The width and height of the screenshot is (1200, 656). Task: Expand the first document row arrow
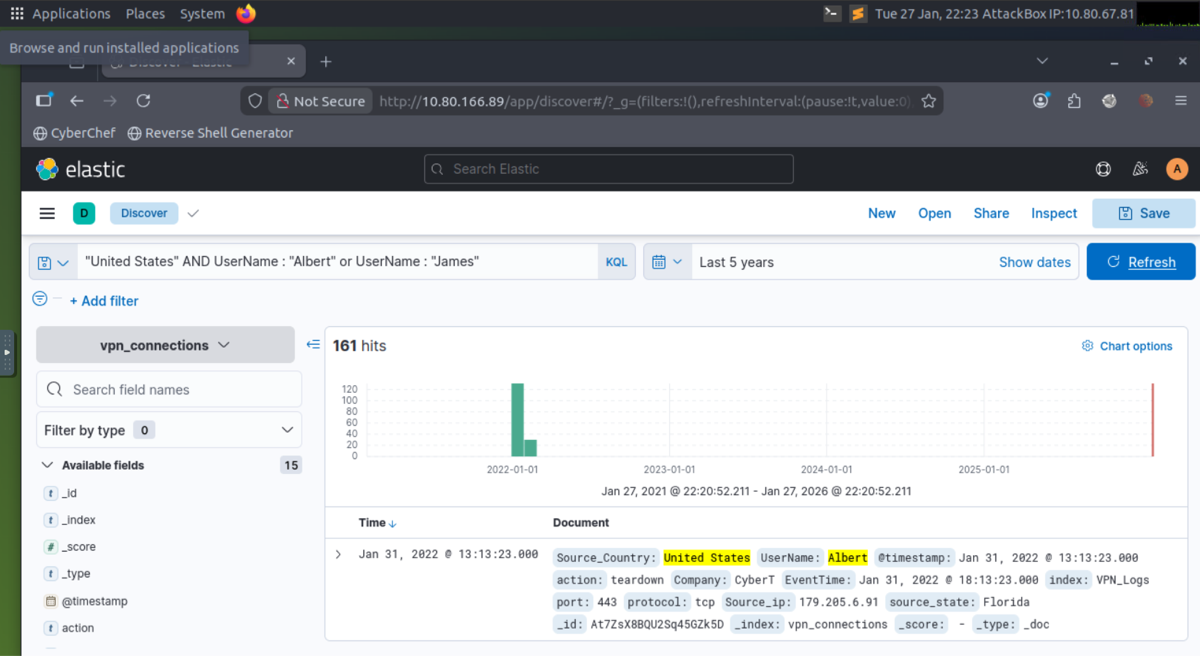pos(339,553)
